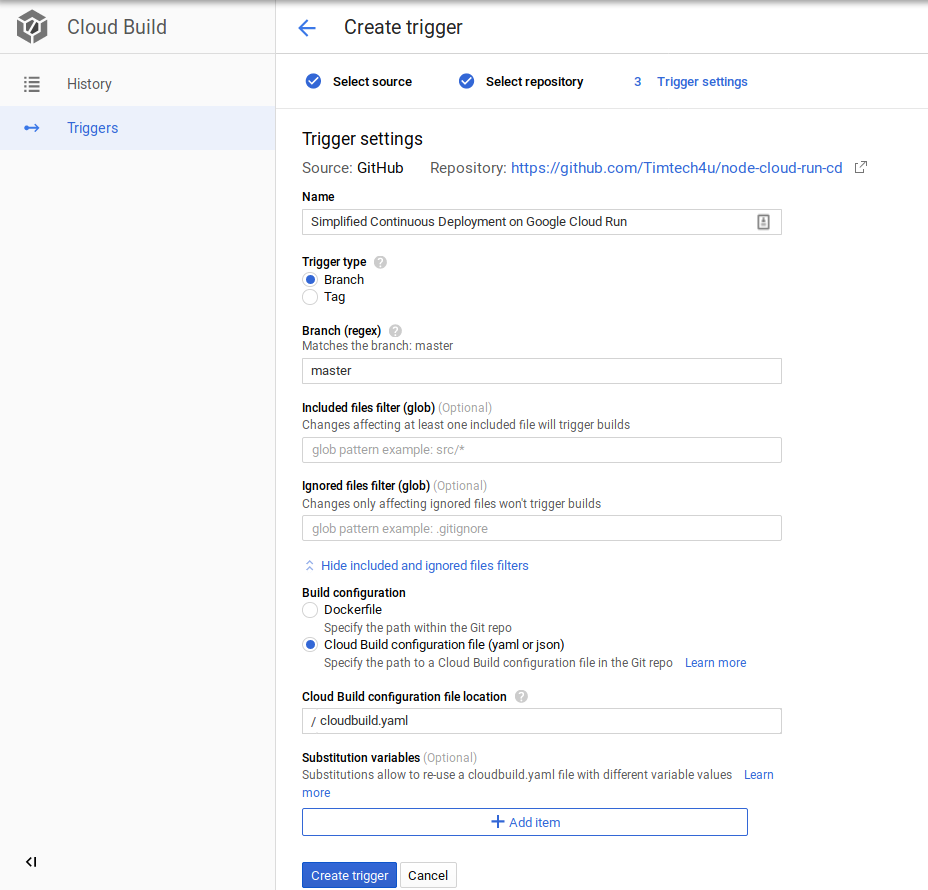Click the History list icon in sidebar
Screen dimensions: 928x890
pyautogui.click(x=32, y=84)
